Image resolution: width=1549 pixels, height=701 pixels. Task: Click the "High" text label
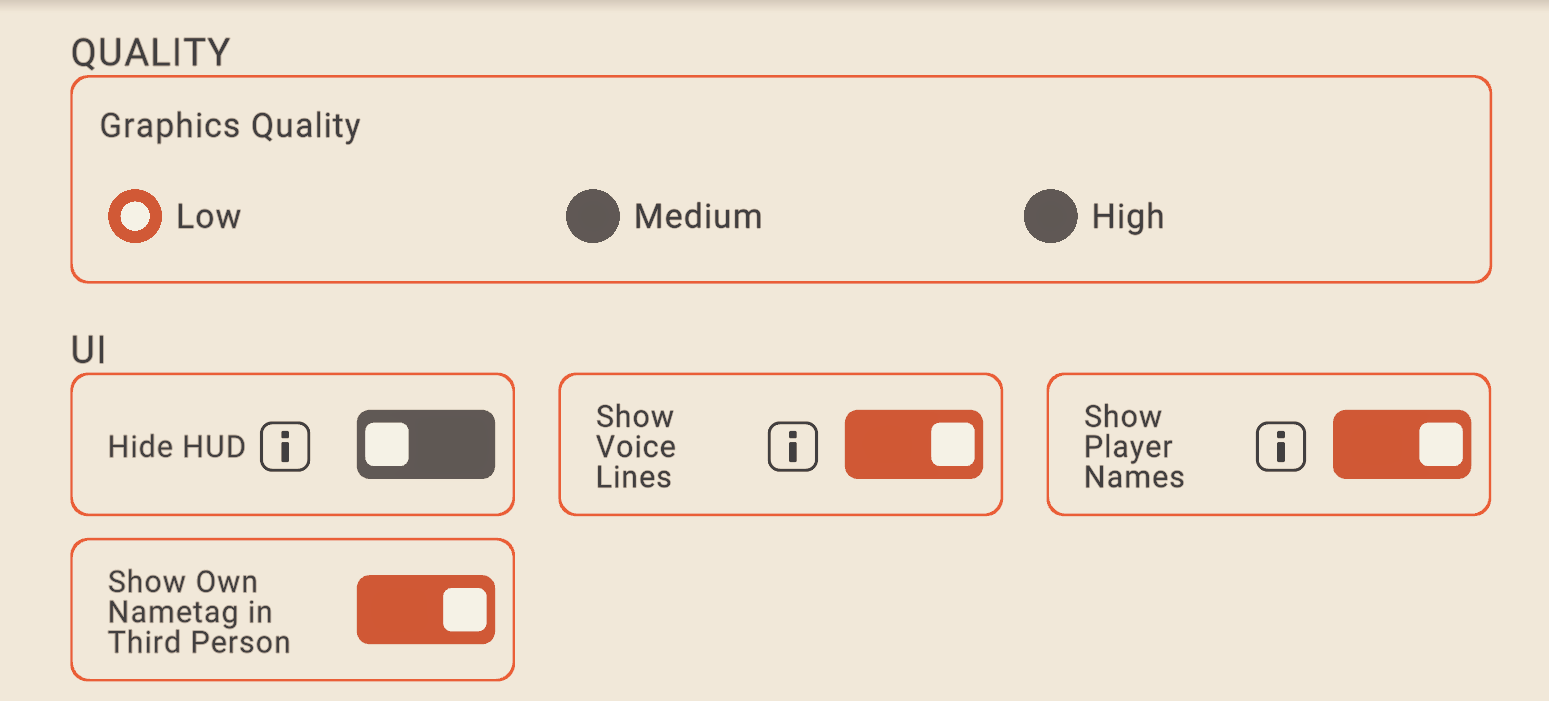point(1128,217)
